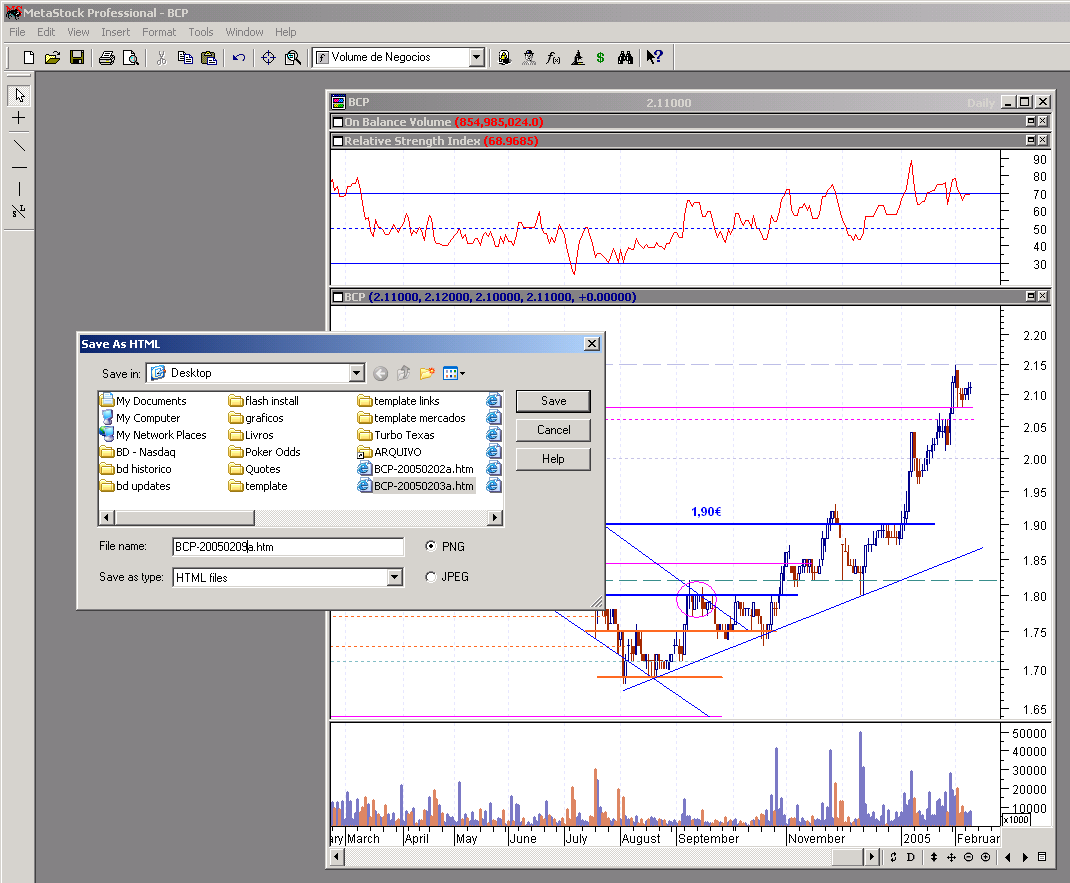Image resolution: width=1070 pixels, height=883 pixels.
Task: Toggle the On Balance Volume checkbox
Action: (338, 122)
